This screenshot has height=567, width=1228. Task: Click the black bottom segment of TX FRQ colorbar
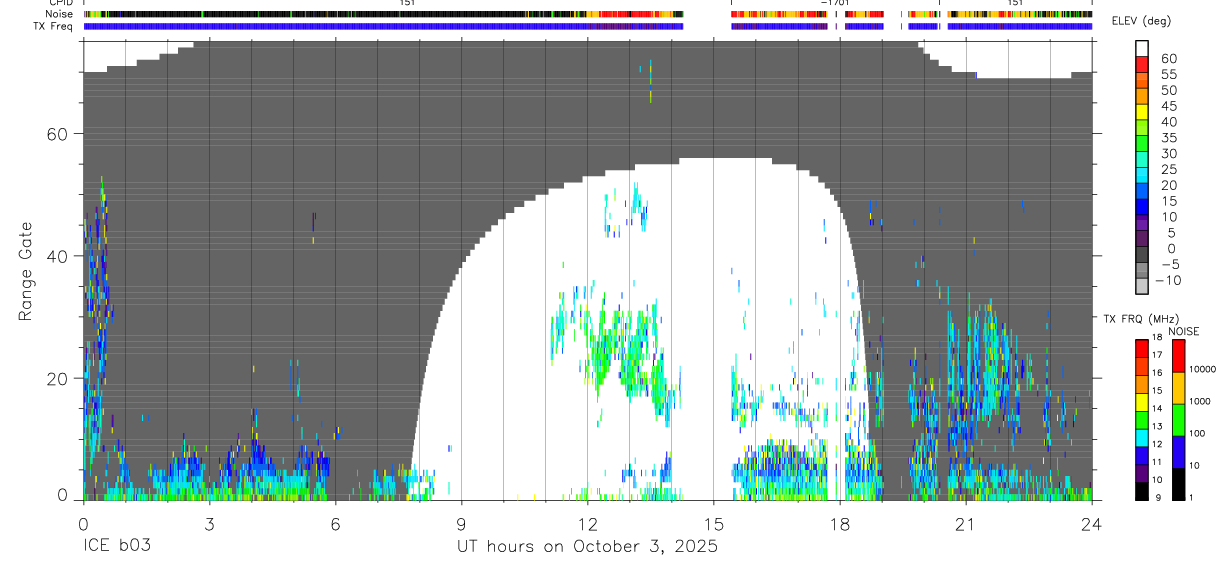coord(1142,490)
